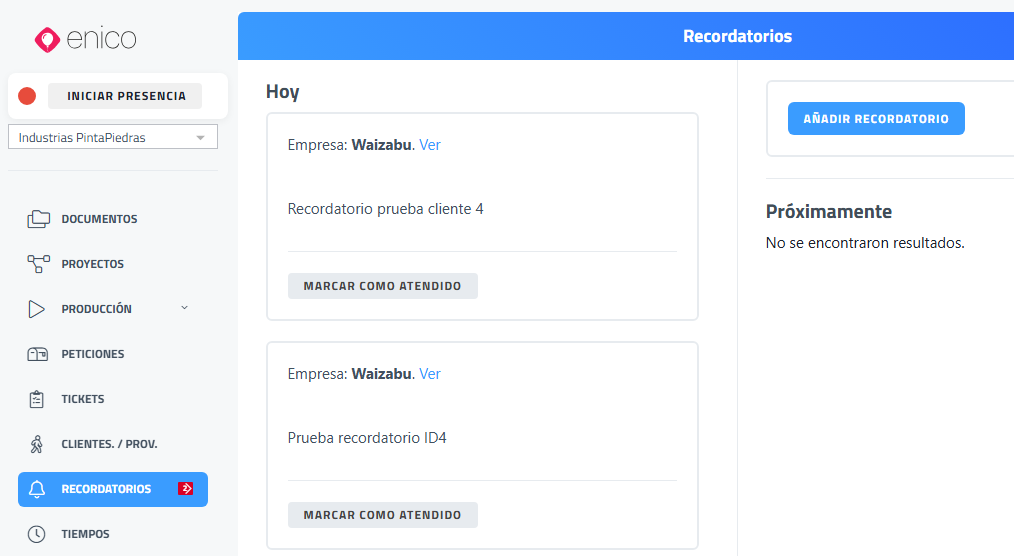
Task: Toggle the red presence status indicator
Action: (27, 96)
